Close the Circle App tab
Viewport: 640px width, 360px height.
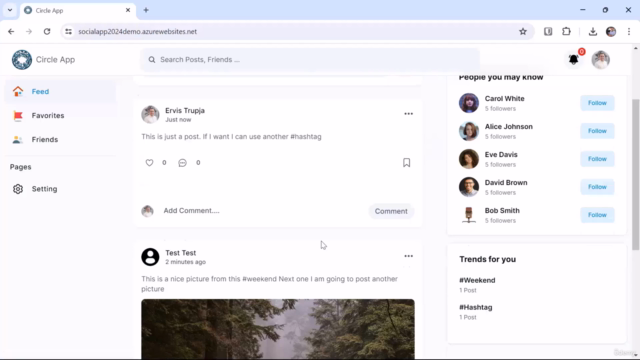point(128,10)
